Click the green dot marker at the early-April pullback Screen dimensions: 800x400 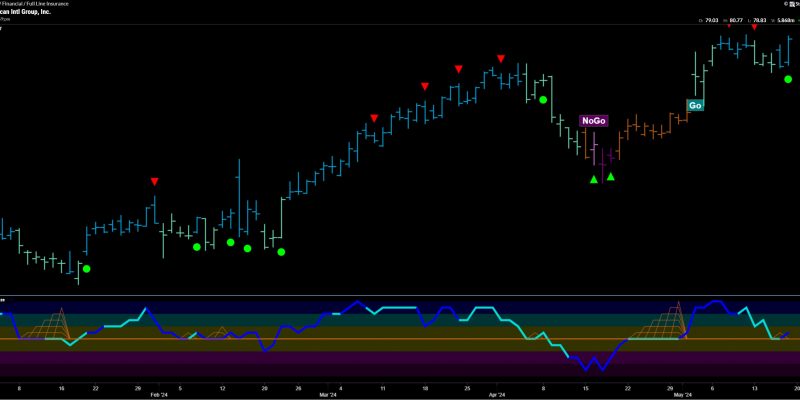pyautogui.click(x=543, y=99)
